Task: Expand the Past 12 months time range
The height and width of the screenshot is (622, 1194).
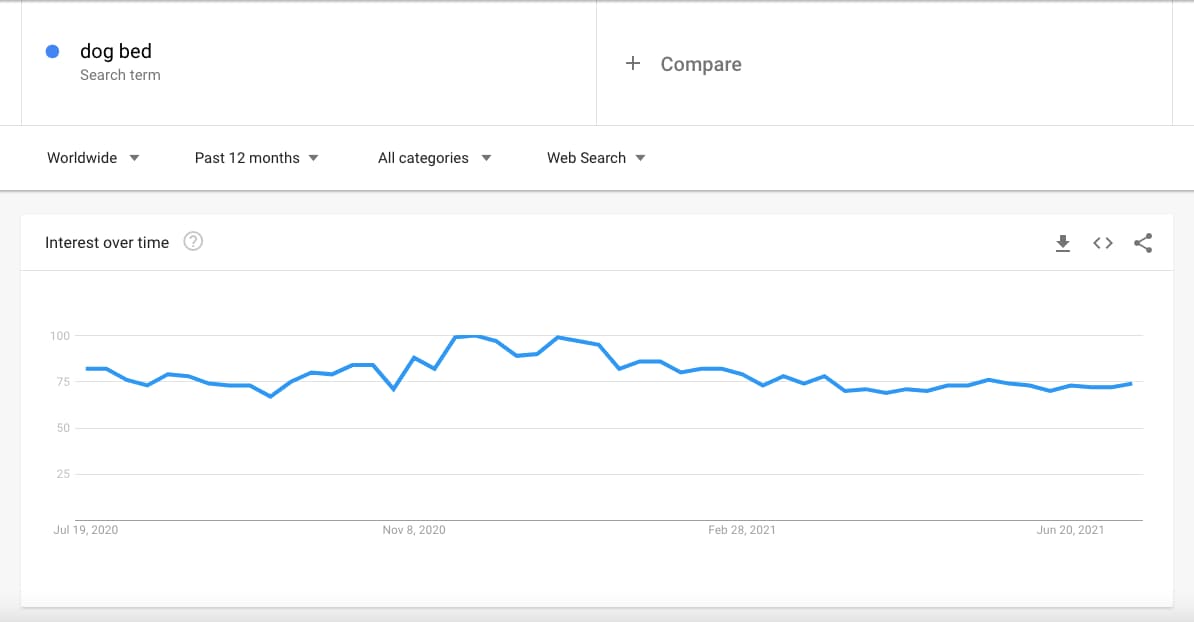Action: (x=257, y=158)
